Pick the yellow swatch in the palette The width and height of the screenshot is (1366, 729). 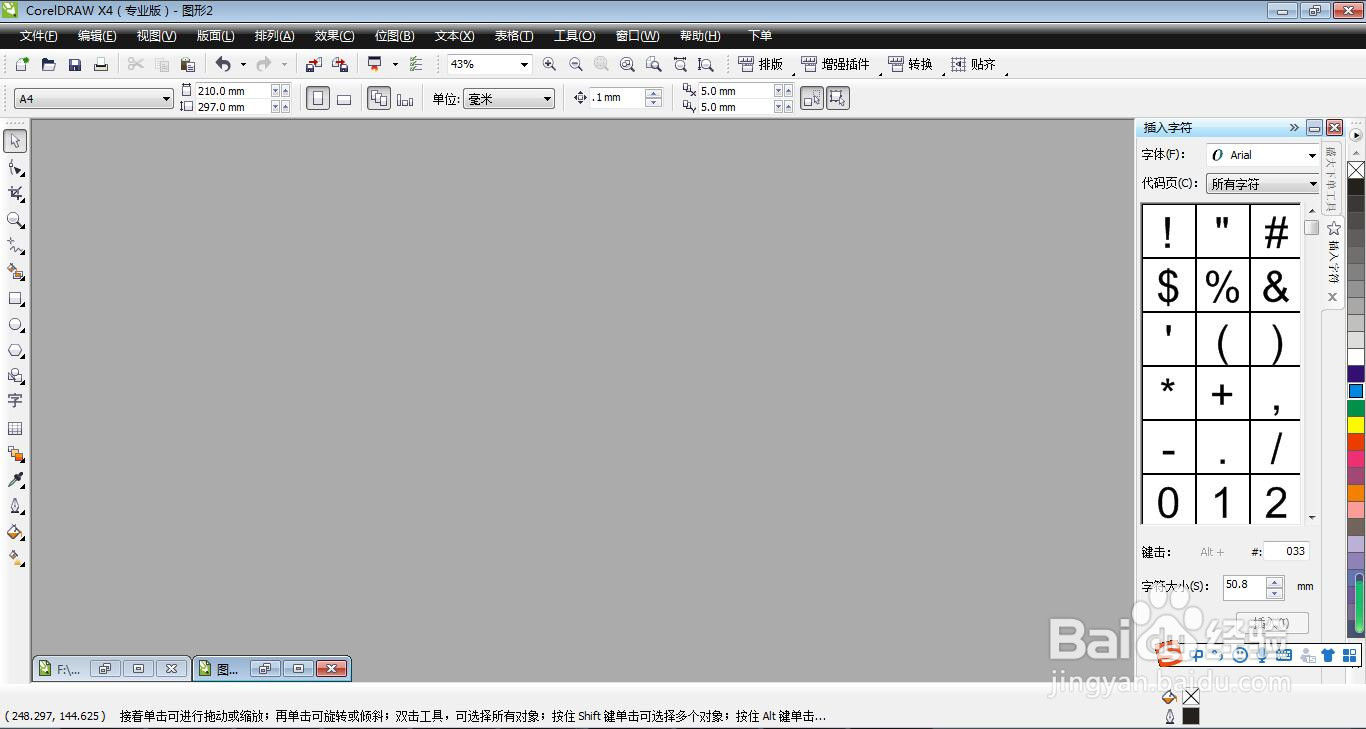(x=1356, y=425)
